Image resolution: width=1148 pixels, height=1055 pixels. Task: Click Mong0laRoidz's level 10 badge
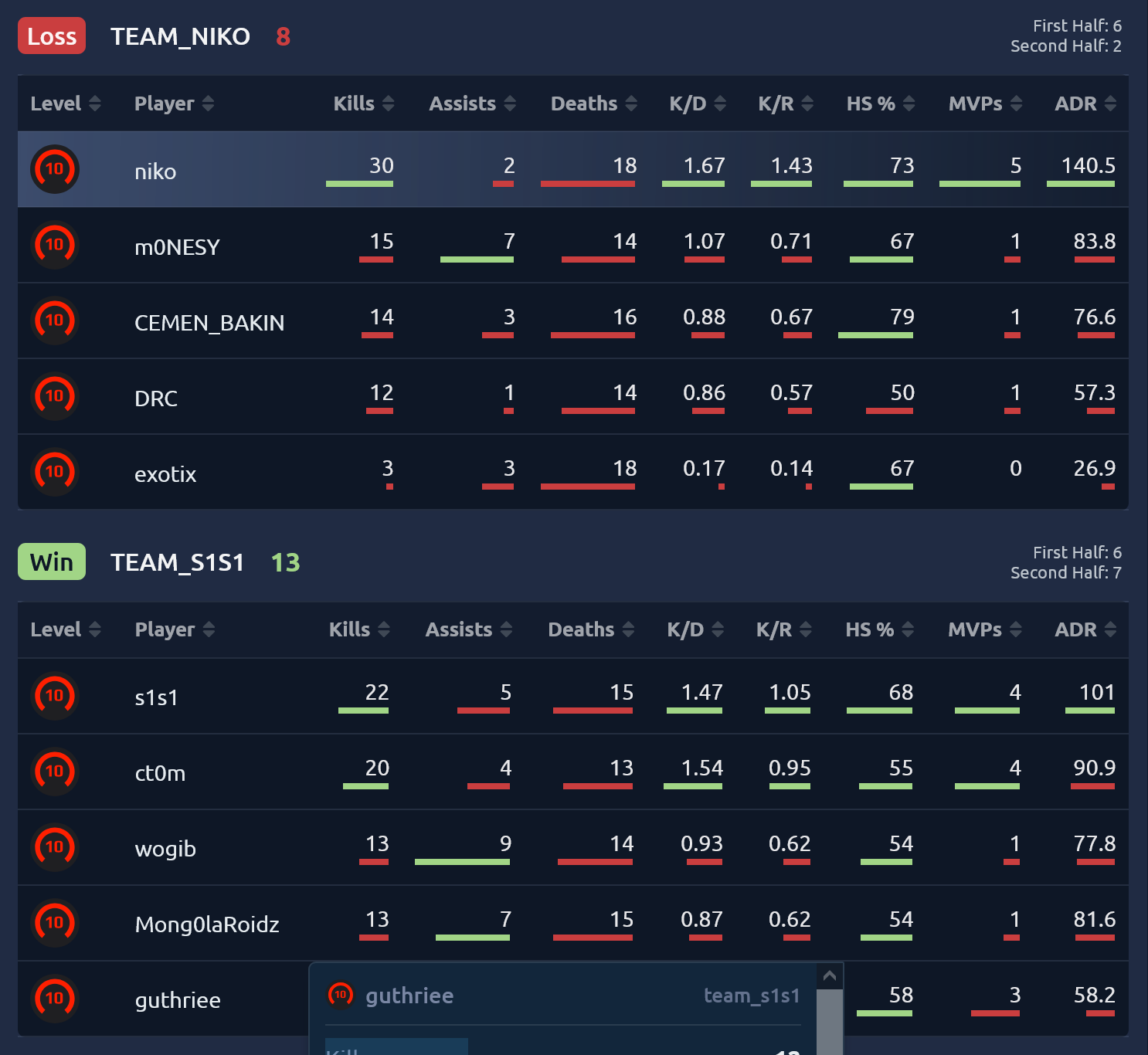pyautogui.click(x=55, y=923)
